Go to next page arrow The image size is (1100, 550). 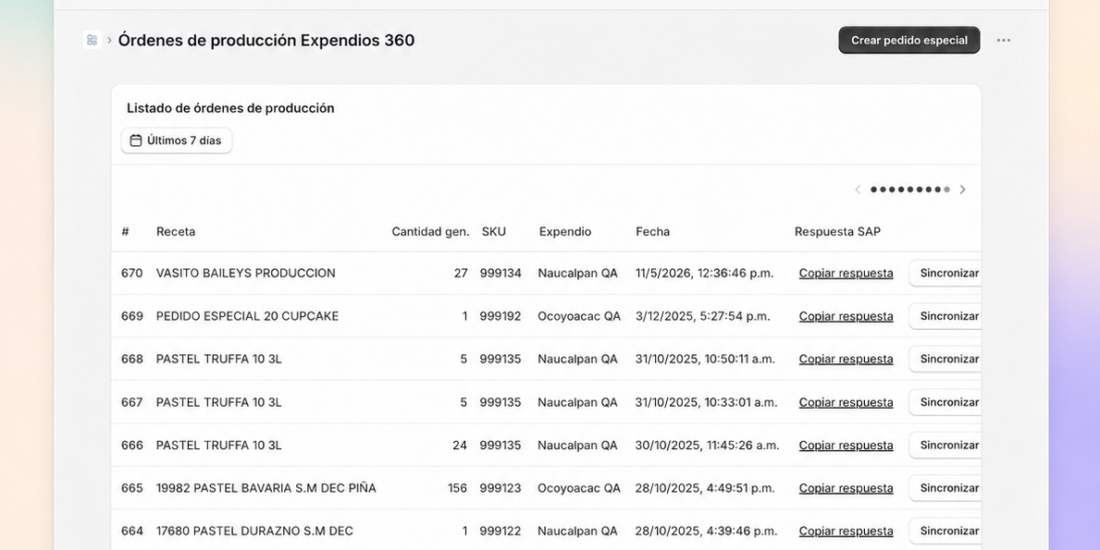click(962, 189)
